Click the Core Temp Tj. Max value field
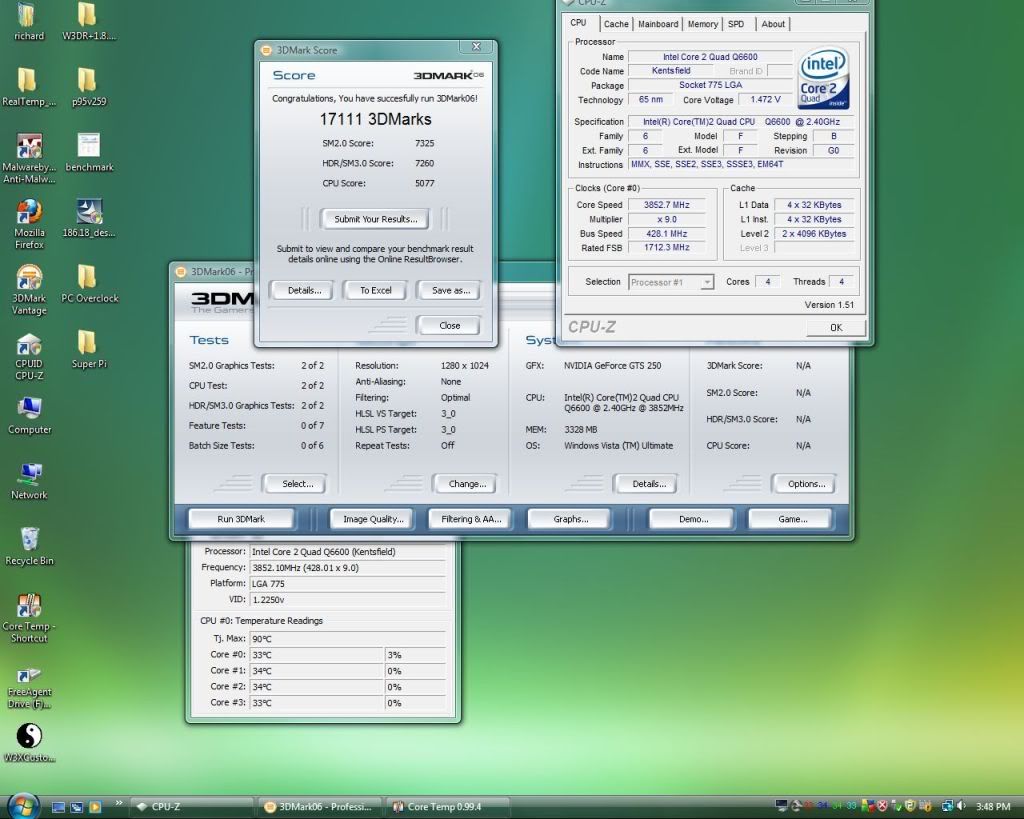 347,639
